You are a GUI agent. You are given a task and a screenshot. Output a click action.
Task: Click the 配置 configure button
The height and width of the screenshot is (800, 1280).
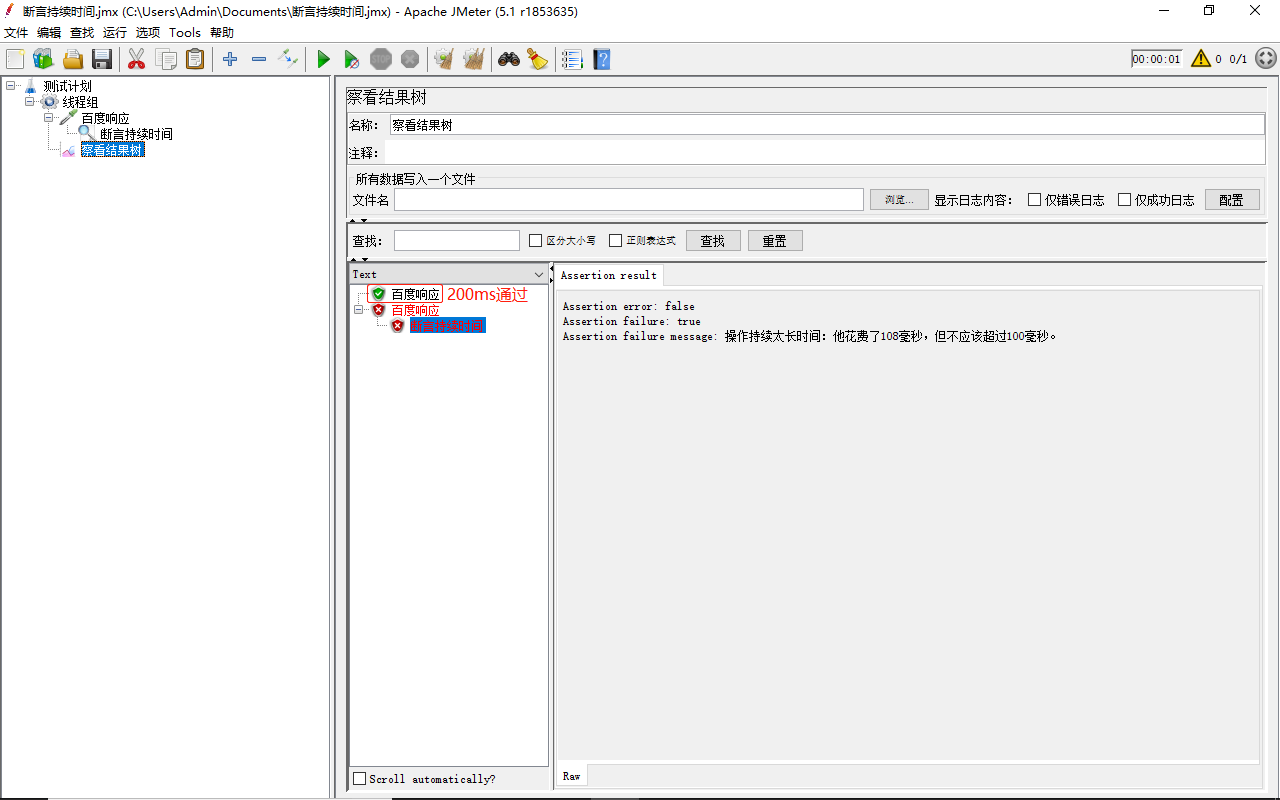pos(1231,200)
